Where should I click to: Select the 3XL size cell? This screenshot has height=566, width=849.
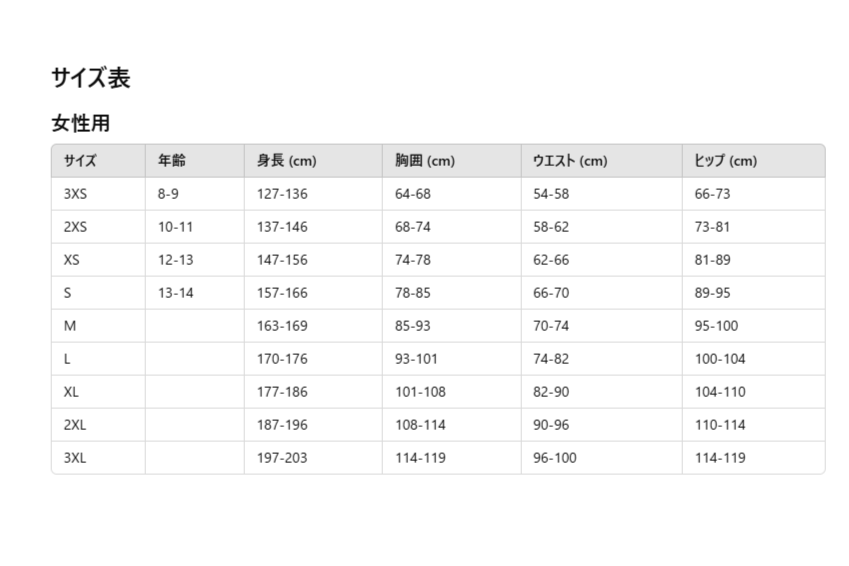75,458
